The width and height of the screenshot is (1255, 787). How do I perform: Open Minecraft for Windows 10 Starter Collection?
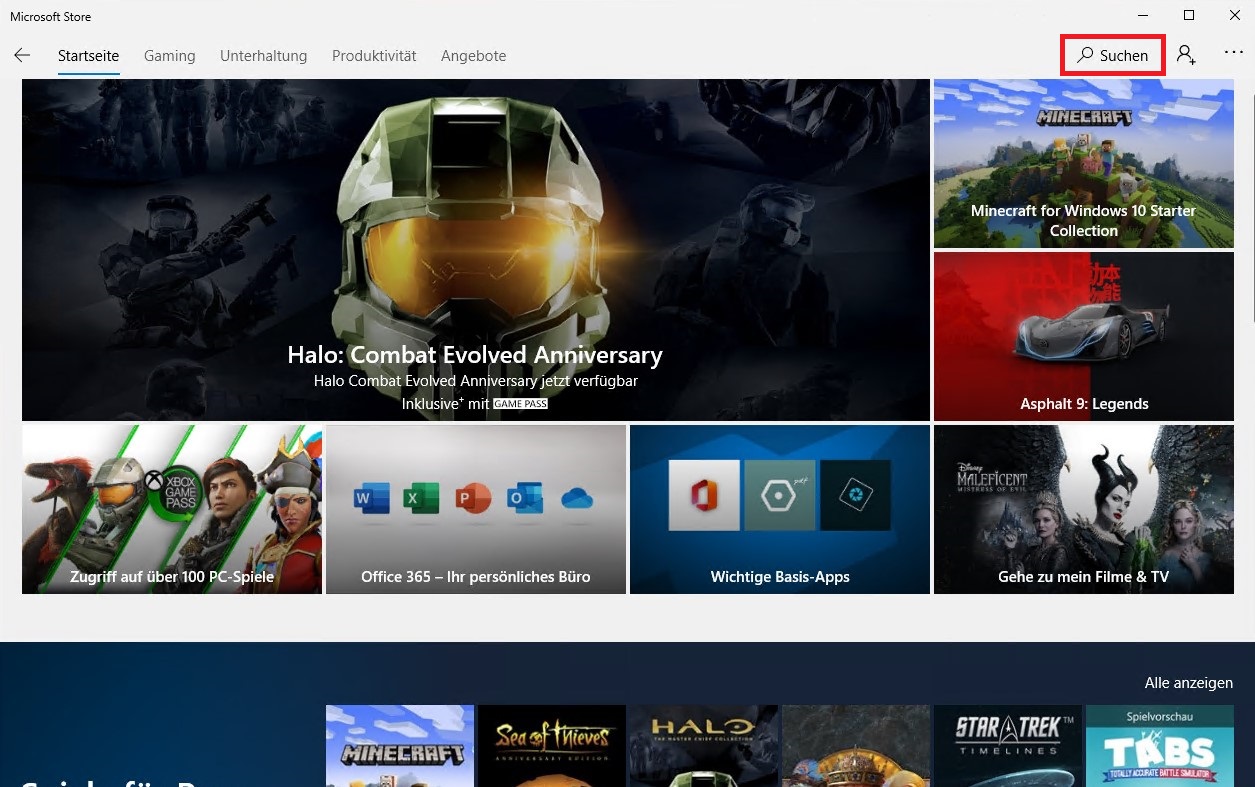pyautogui.click(x=1083, y=164)
